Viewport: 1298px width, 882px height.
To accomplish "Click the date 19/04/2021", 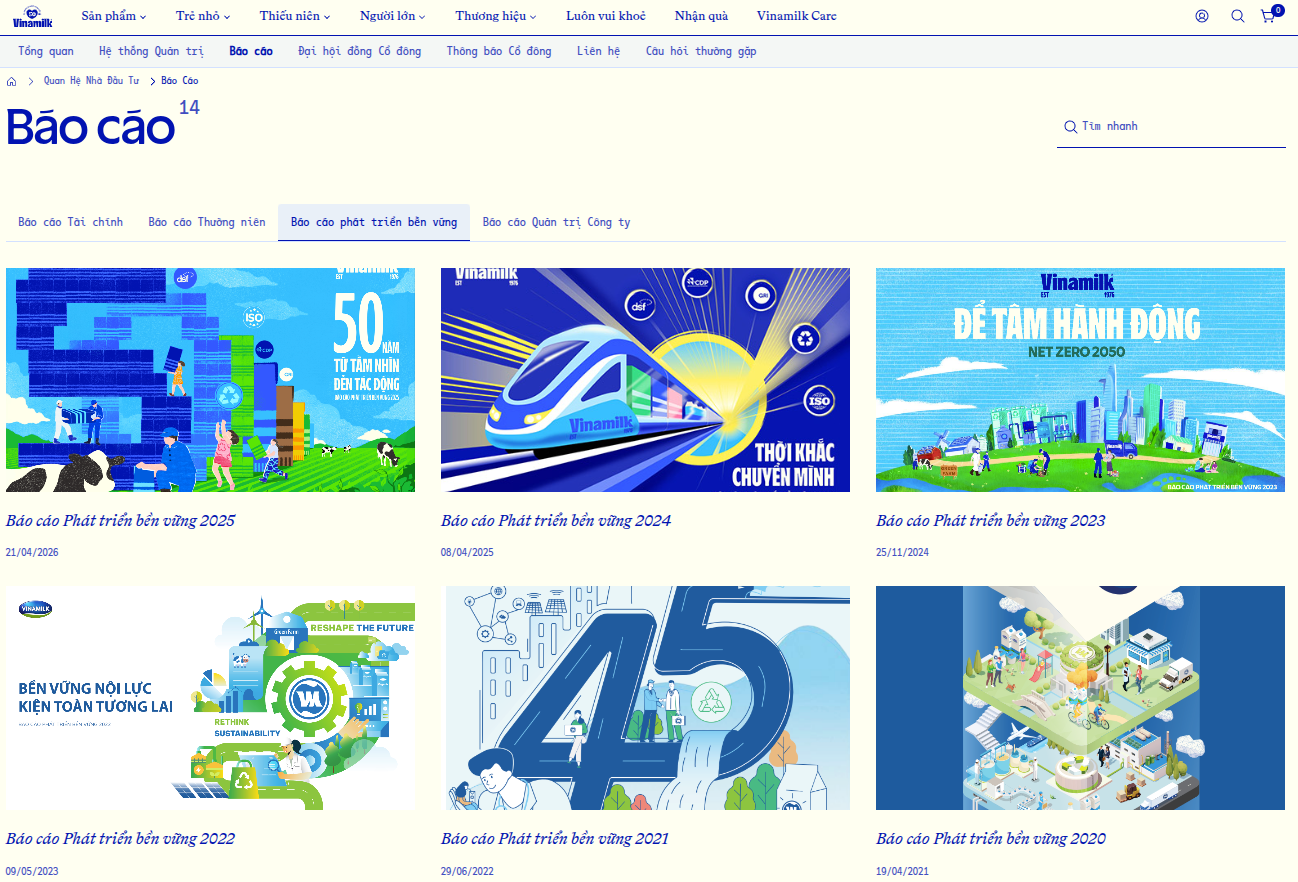I will click(902, 871).
